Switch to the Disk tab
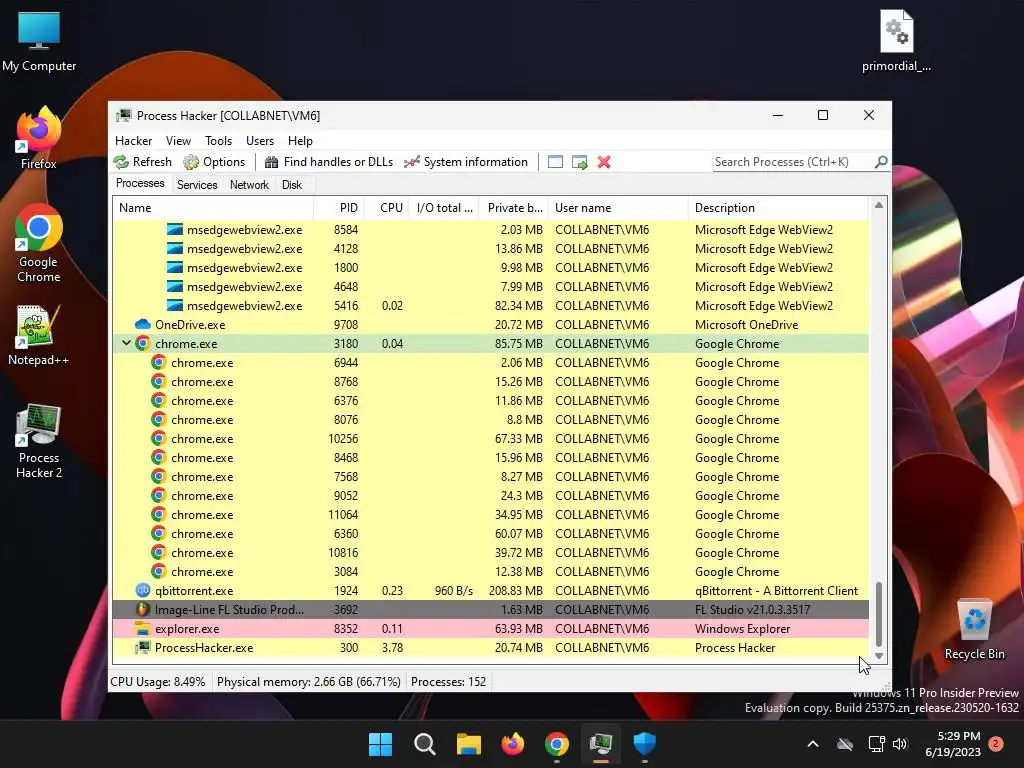Screen dimensions: 1024x768 [292, 185]
